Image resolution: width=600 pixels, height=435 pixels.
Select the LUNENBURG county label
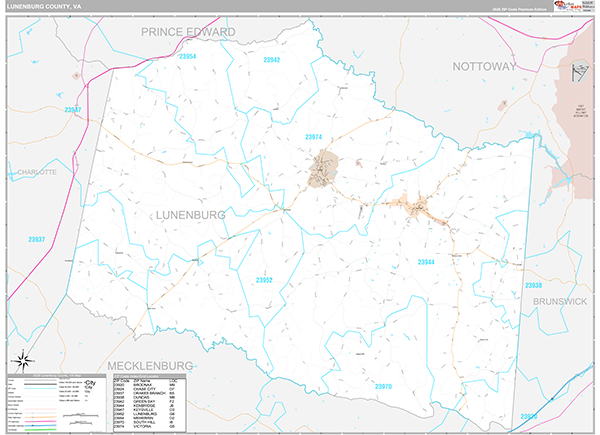click(x=190, y=214)
